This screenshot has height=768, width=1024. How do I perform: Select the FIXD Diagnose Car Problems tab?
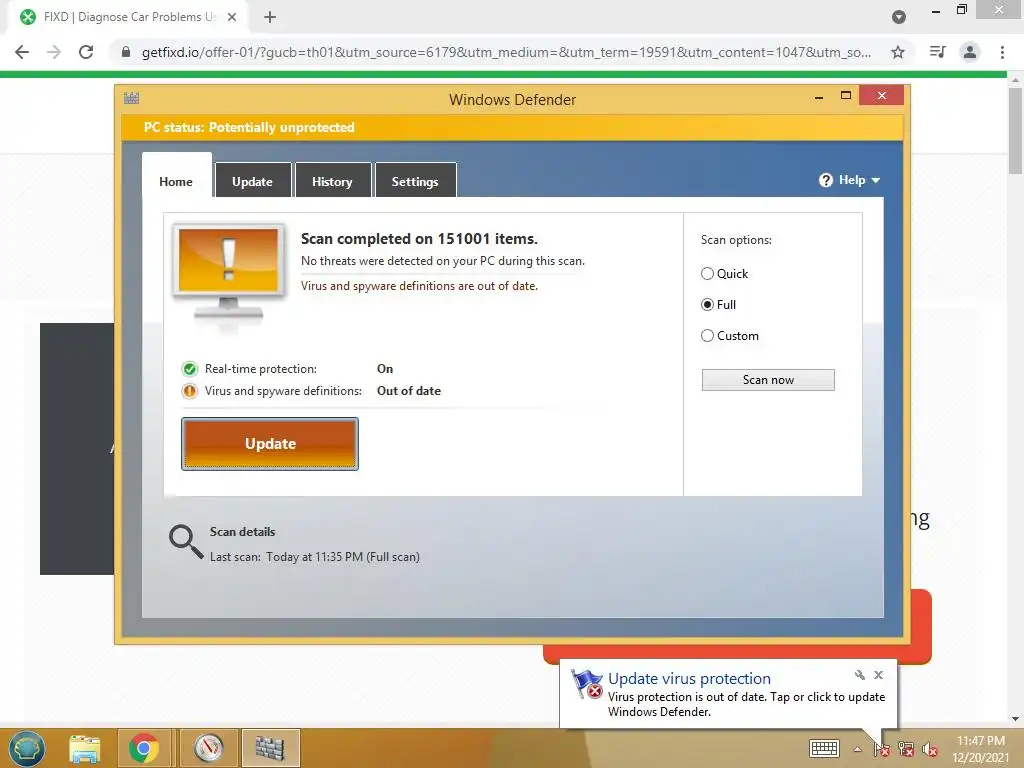pos(129,17)
